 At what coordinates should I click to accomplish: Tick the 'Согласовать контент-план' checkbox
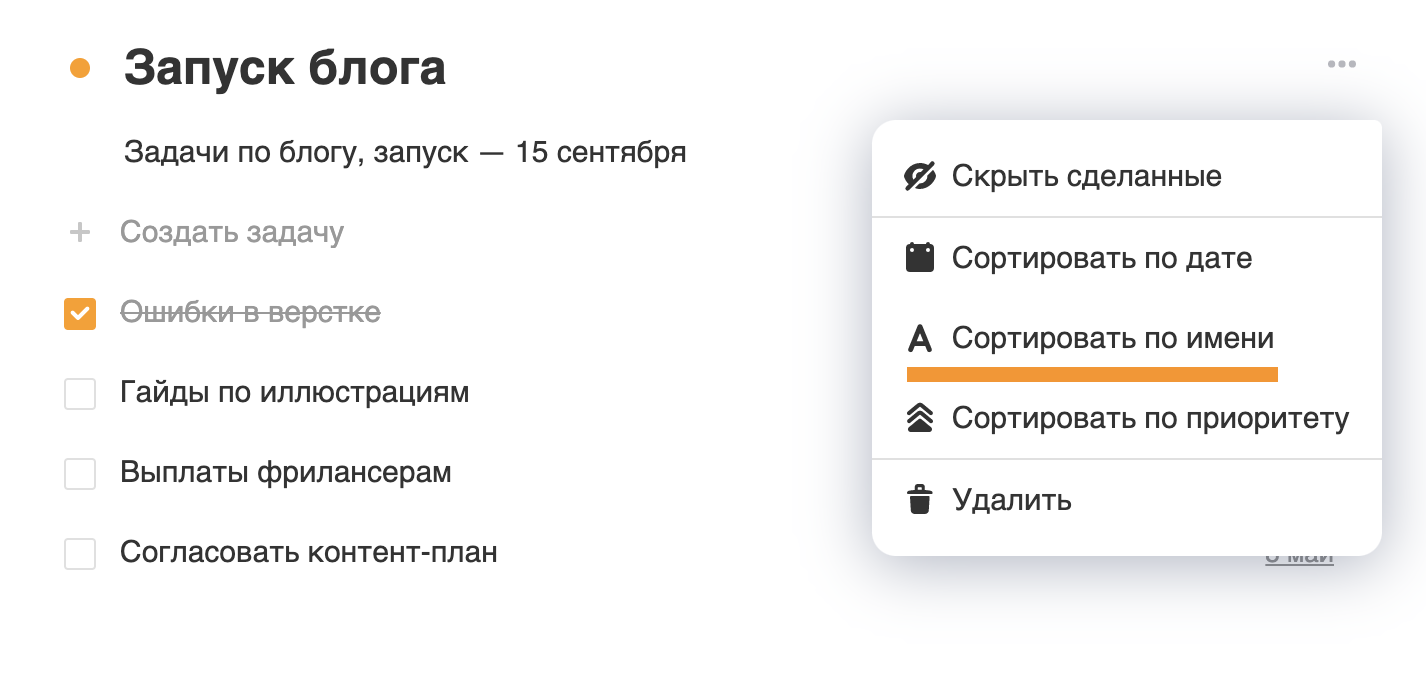80,553
